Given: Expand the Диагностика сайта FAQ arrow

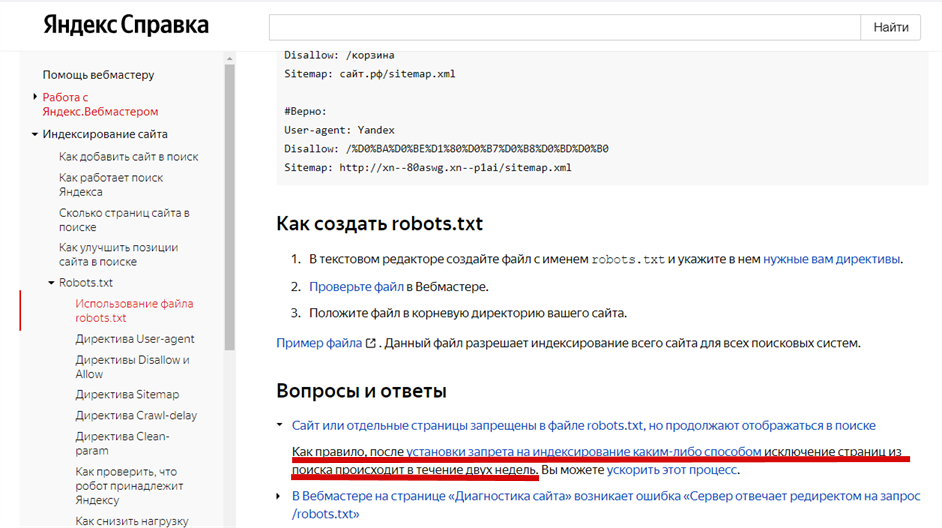Looking at the screenshot, I should tap(278, 496).
